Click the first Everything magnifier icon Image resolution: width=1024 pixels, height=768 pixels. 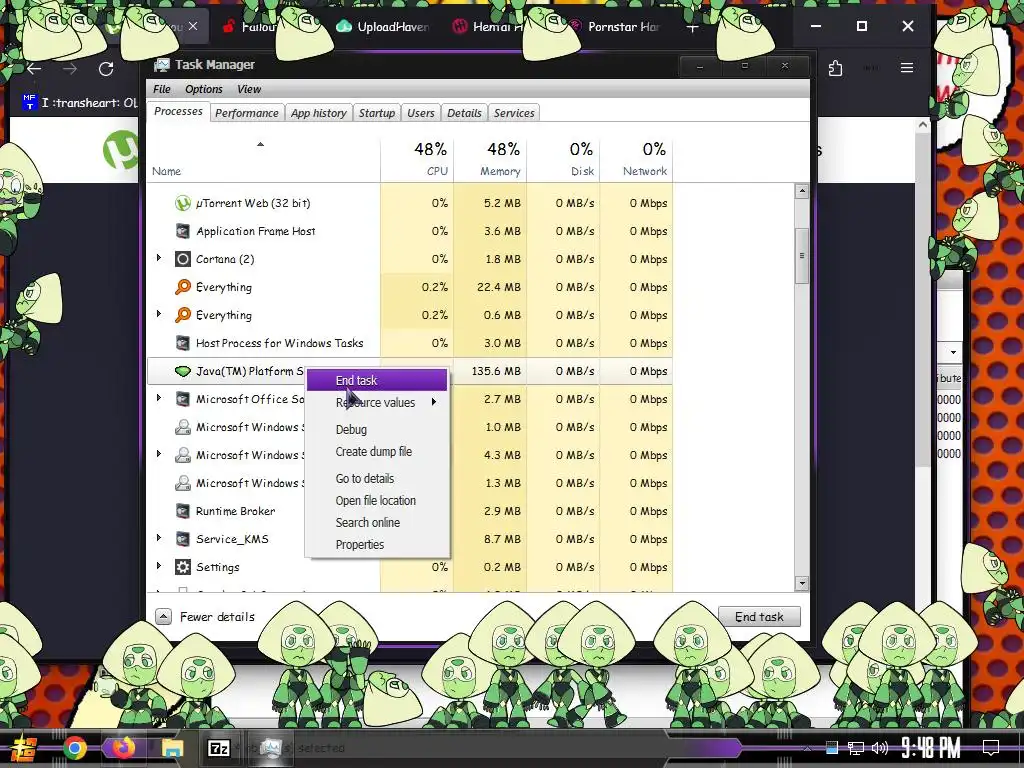click(183, 287)
